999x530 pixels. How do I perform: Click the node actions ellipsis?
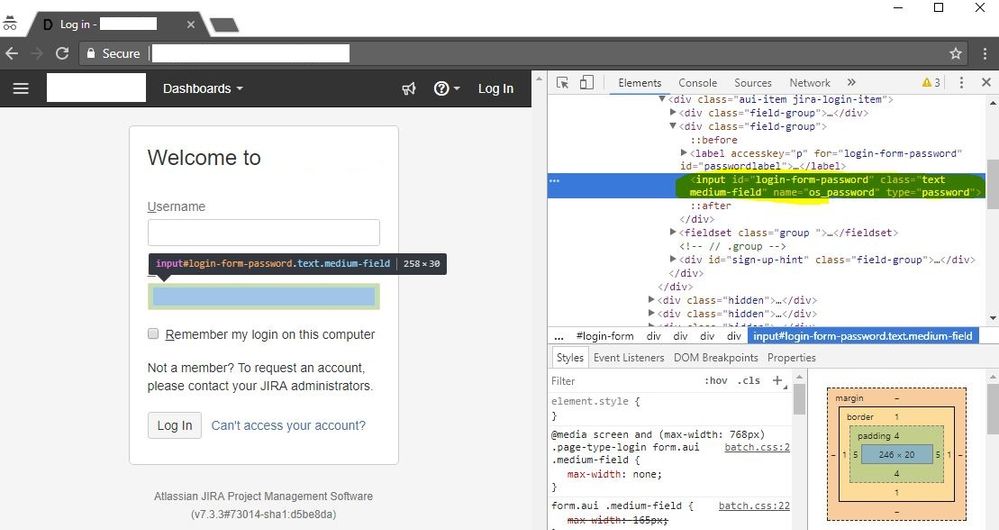pos(554,180)
